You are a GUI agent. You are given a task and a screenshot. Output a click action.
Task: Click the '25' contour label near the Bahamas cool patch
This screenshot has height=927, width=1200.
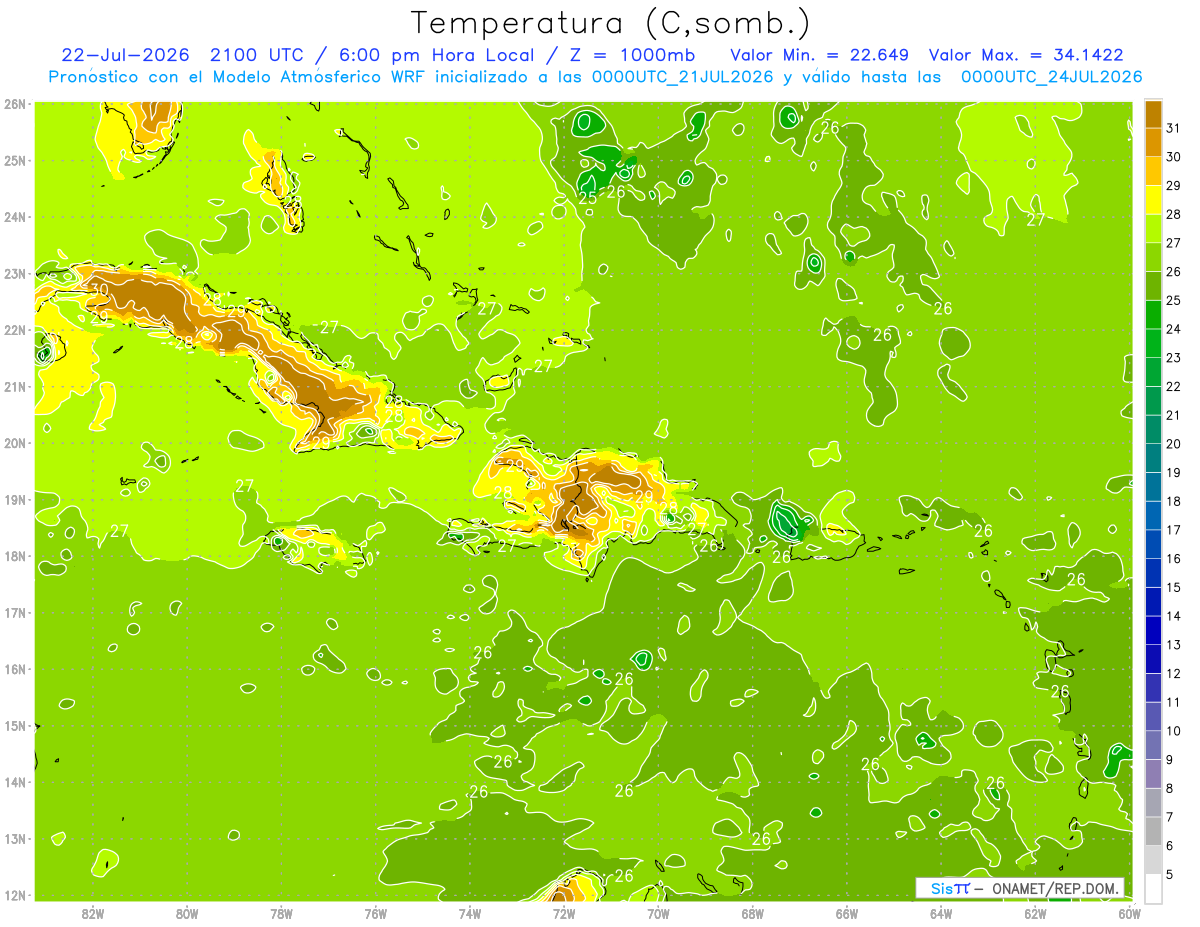[x=588, y=198]
